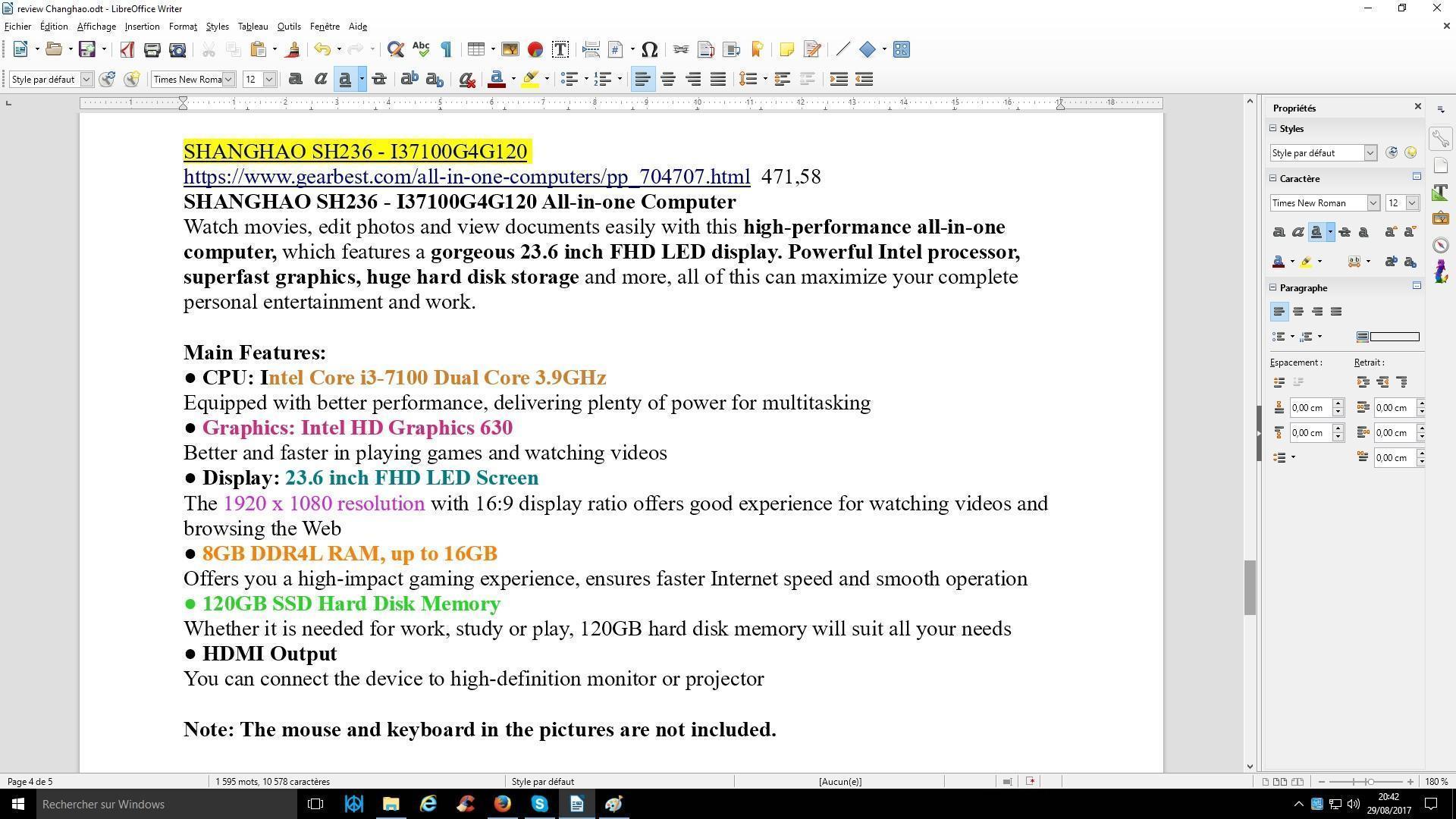Open the Tableau menu
This screenshot has width=1456, height=819.
coord(253,27)
